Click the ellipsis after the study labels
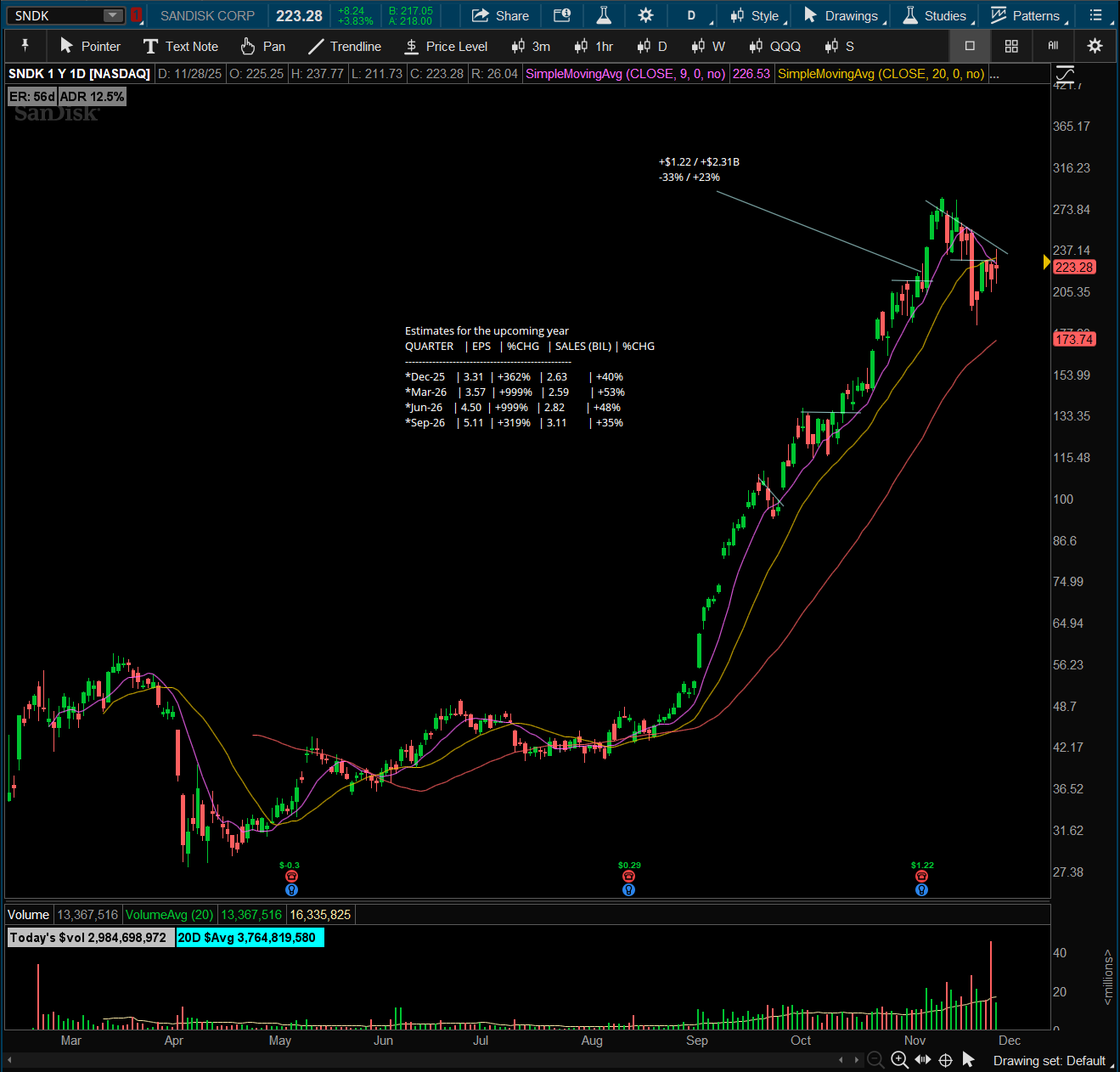Image resolution: width=1120 pixels, height=1072 pixels. tap(994, 74)
